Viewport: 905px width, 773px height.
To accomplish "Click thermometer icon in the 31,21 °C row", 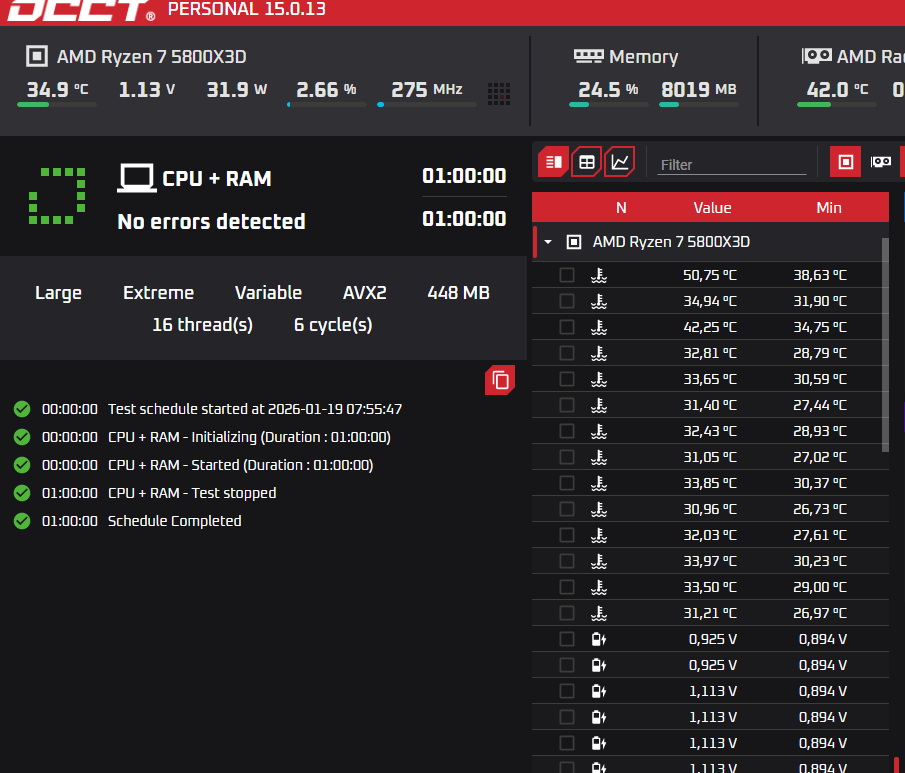I will click(x=599, y=613).
